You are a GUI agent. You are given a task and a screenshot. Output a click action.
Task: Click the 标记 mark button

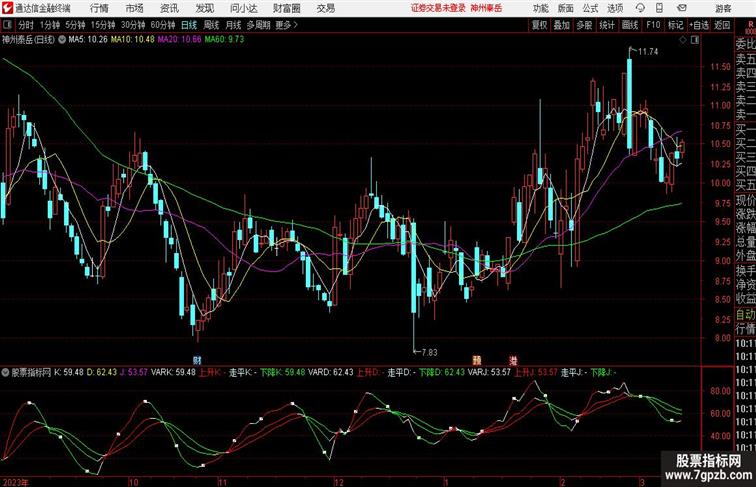[675, 25]
